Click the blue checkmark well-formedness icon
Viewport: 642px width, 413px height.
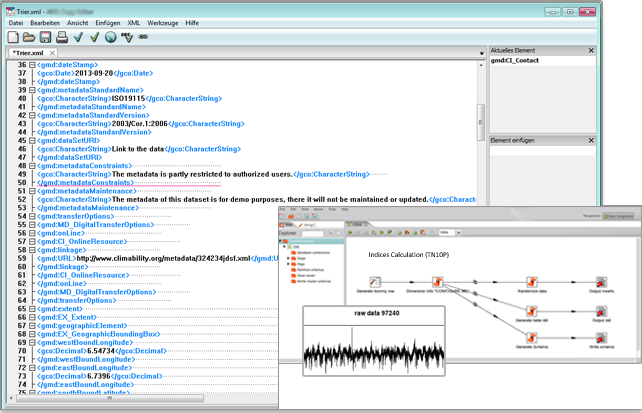tap(77, 37)
